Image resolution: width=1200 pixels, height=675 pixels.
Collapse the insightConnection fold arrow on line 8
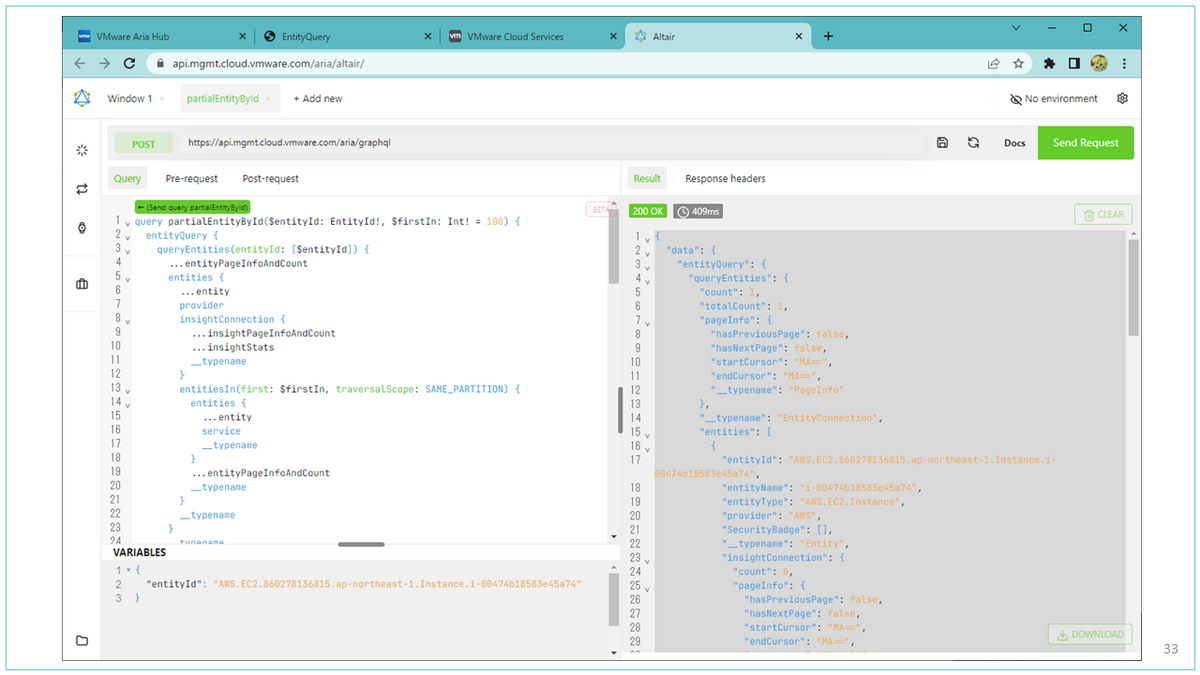[x=127, y=320]
